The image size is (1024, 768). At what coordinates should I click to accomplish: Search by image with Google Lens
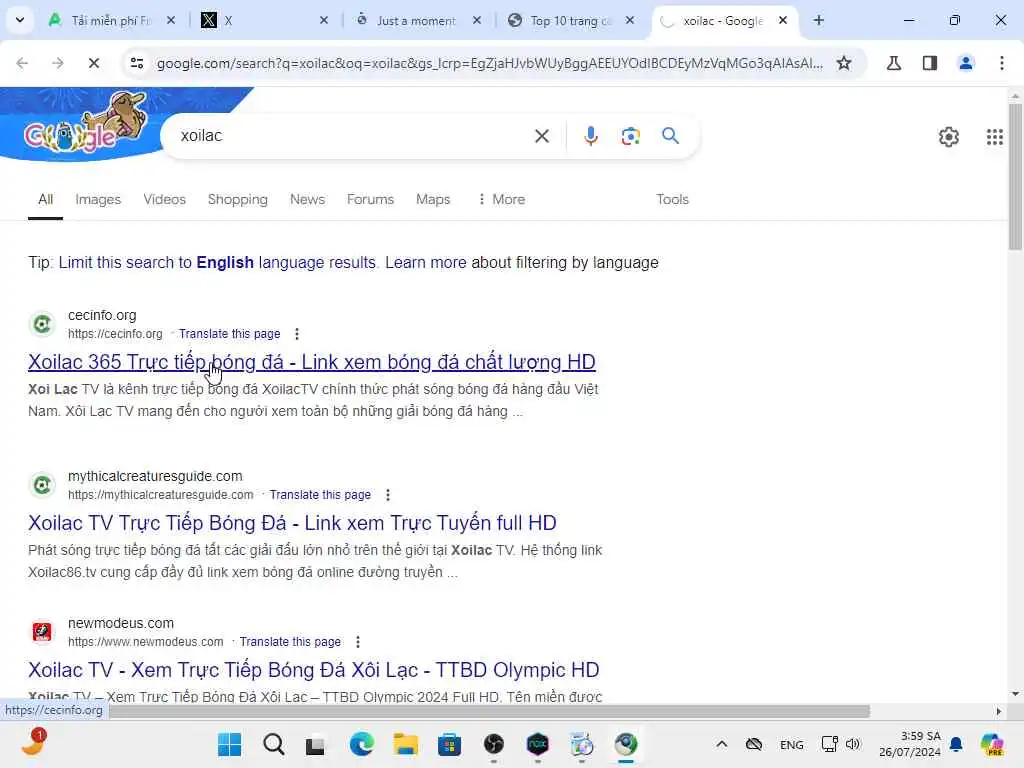tap(630, 136)
